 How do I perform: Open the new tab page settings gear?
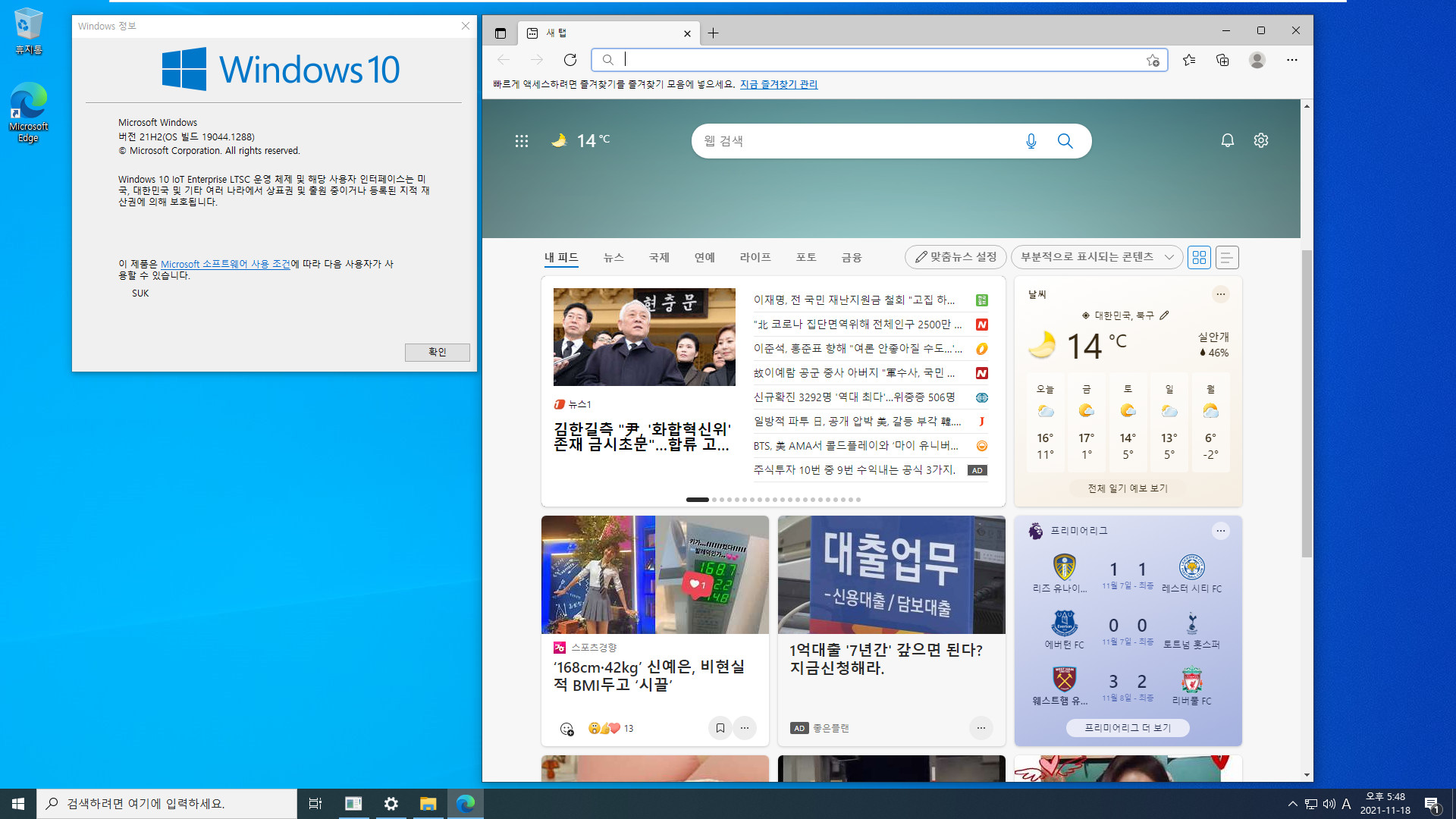1260,140
